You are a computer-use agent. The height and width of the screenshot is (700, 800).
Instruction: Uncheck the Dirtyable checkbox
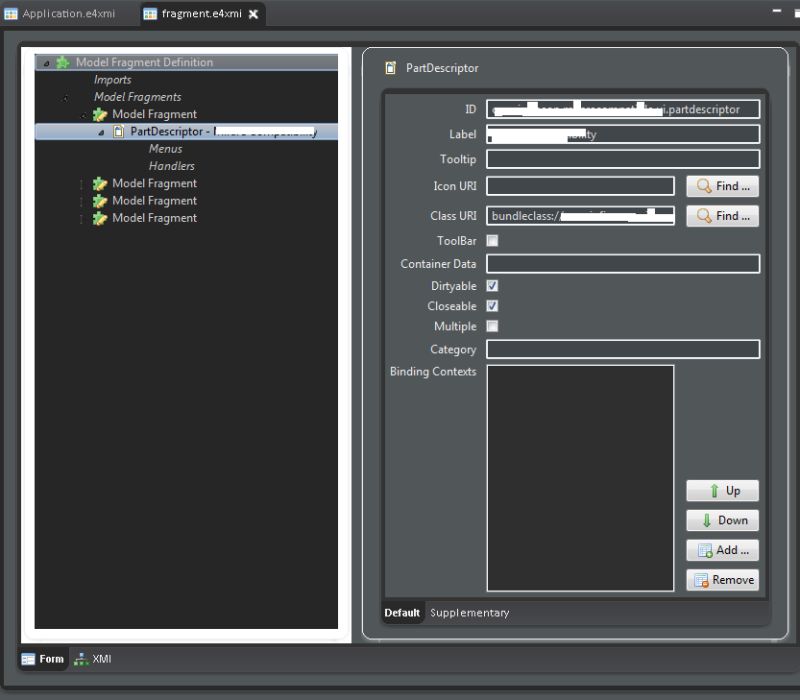pyautogui.click(x=491, y=285)
